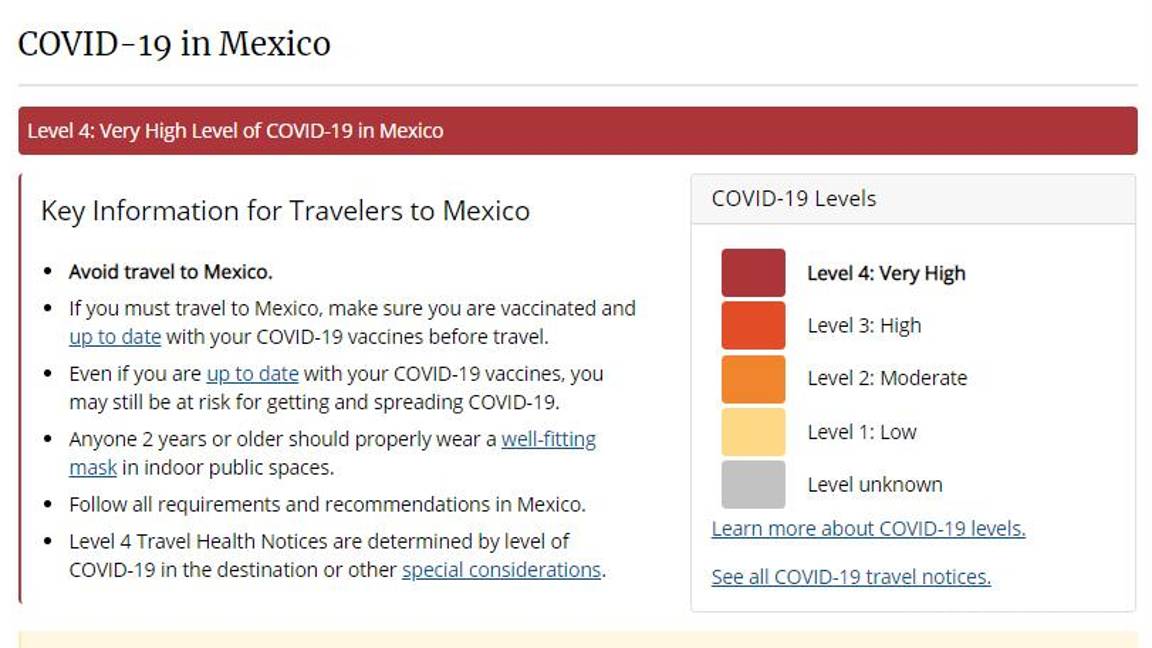Select the Level 2 Moderate orange swatch

pyautogui.click(x=753, y=378)
